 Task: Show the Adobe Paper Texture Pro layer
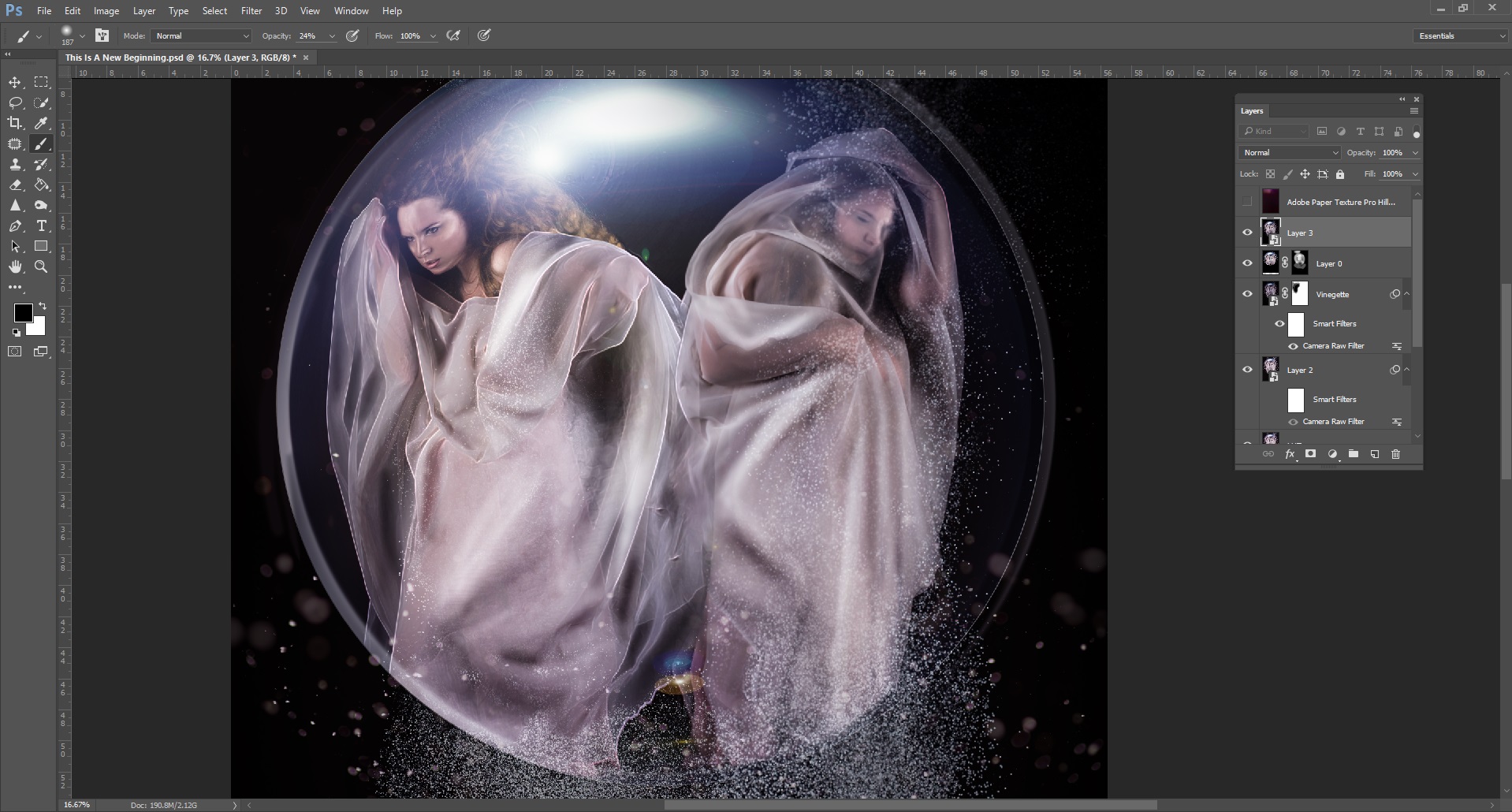(1248, 201)
